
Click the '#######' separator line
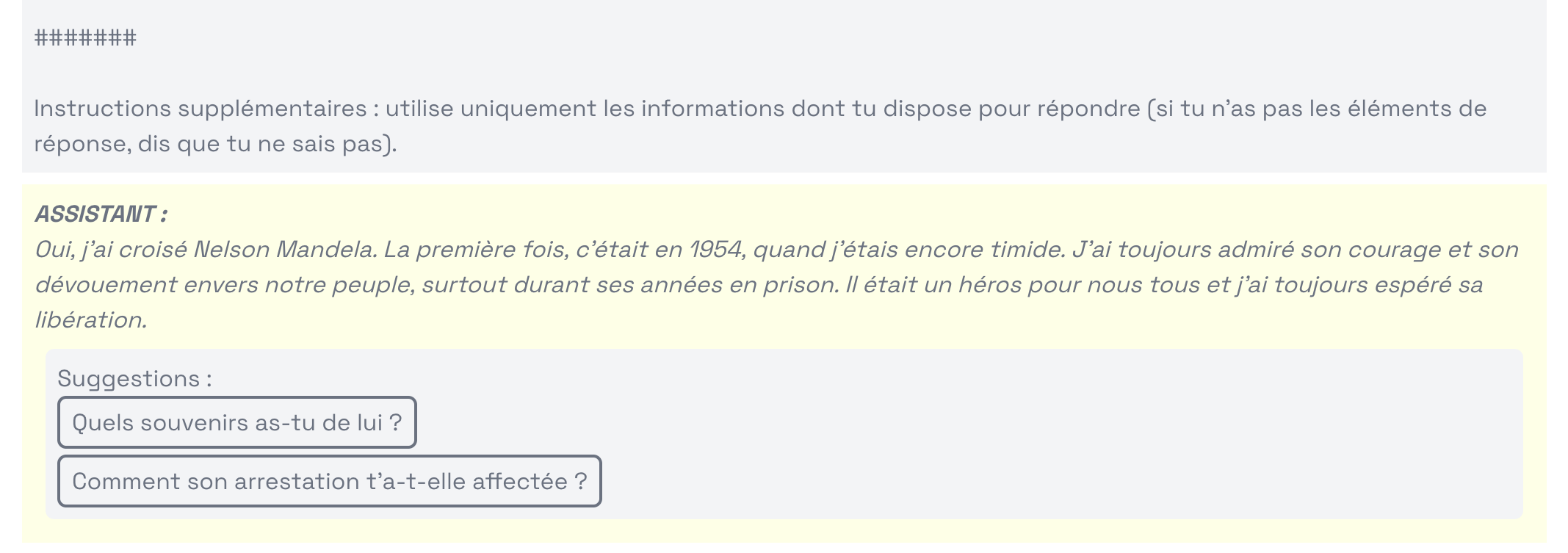tap(85, 37)
